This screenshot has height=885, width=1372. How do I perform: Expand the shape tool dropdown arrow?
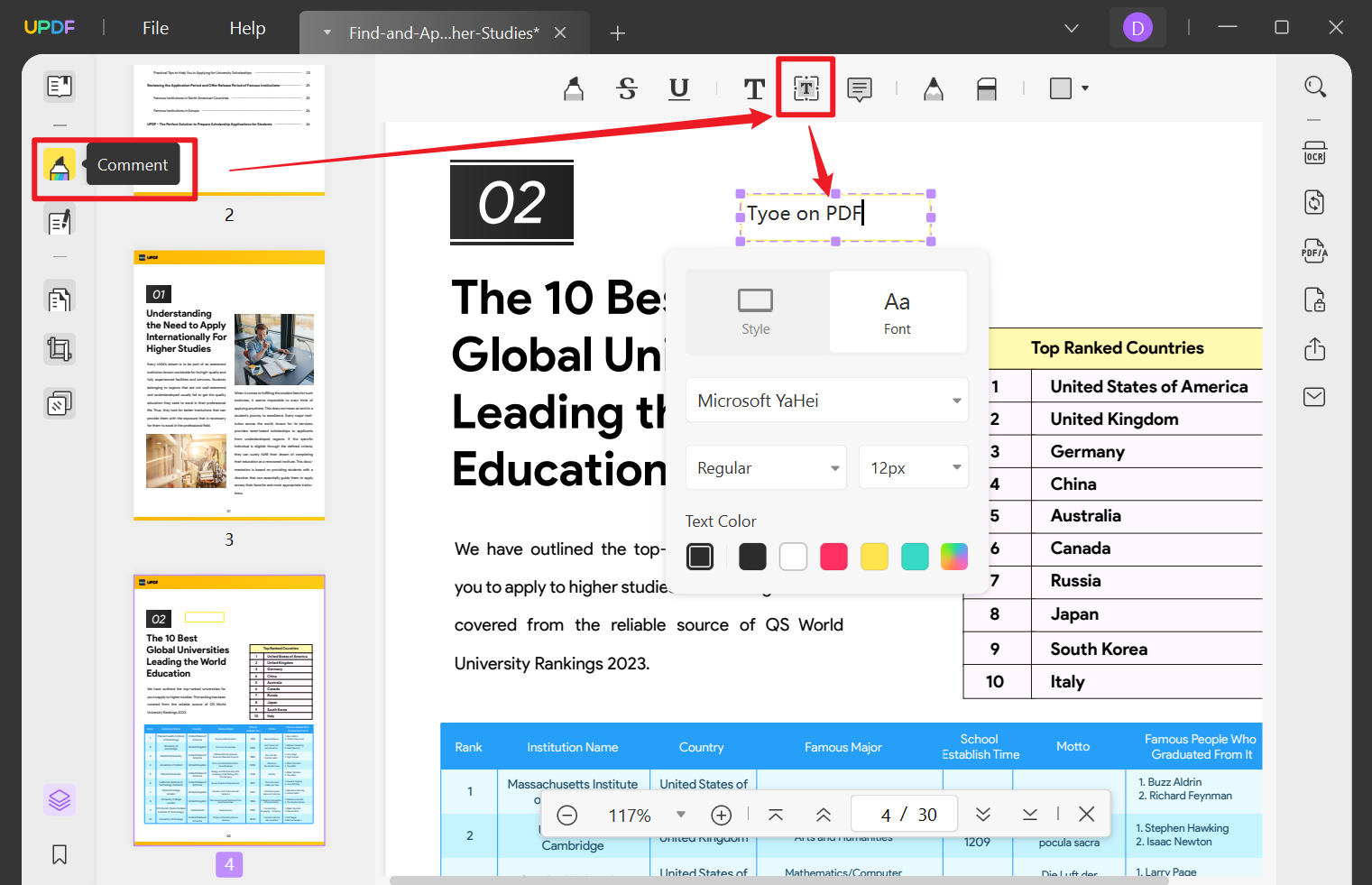[1085, 88]
